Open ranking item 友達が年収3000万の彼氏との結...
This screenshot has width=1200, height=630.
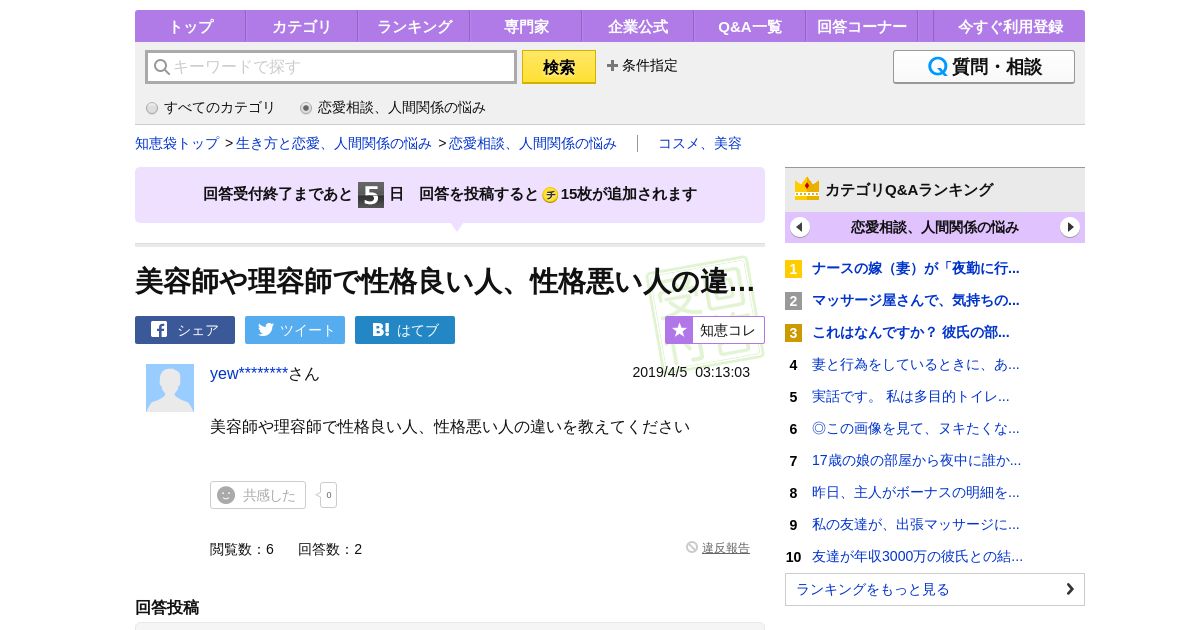[918, 556]
